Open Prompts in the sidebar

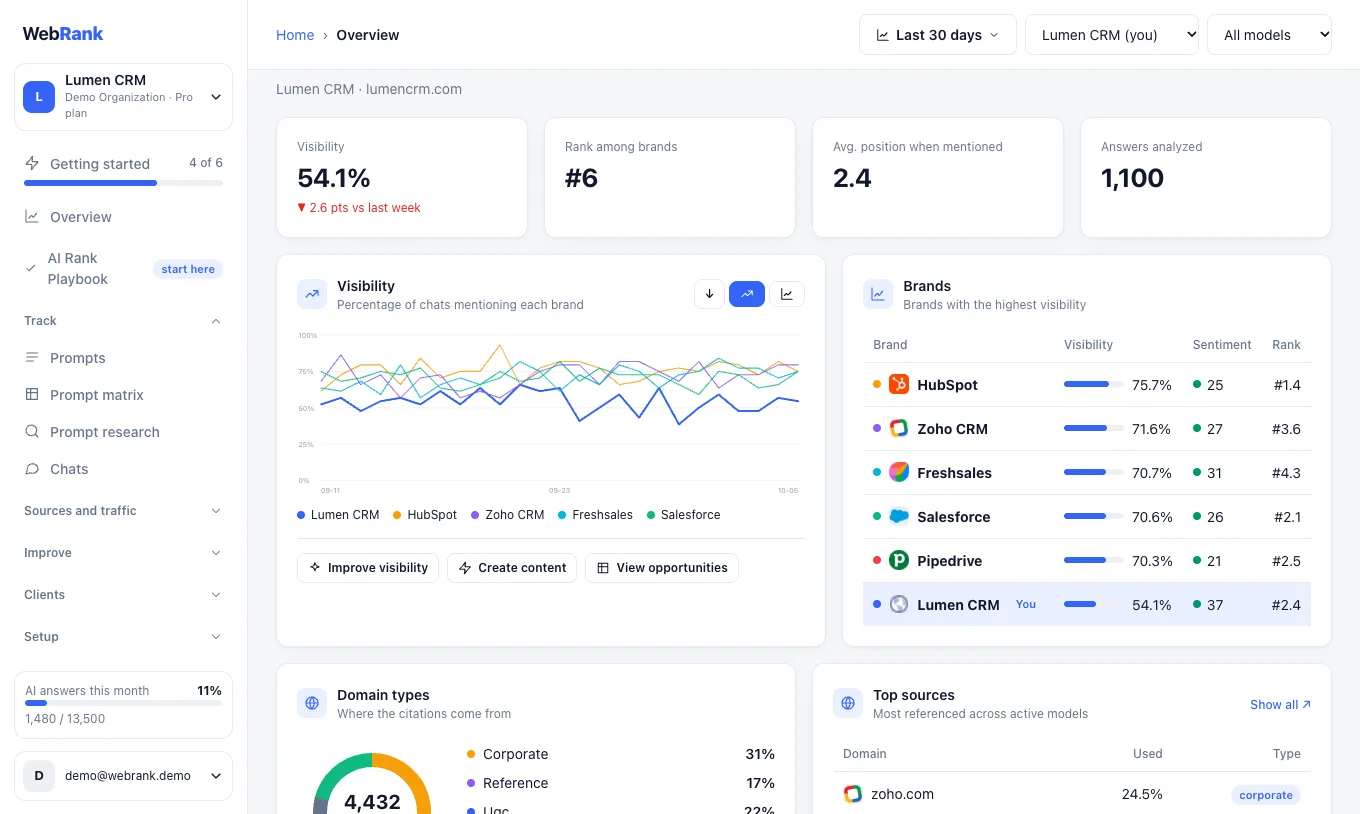click(x=123, y=358)
